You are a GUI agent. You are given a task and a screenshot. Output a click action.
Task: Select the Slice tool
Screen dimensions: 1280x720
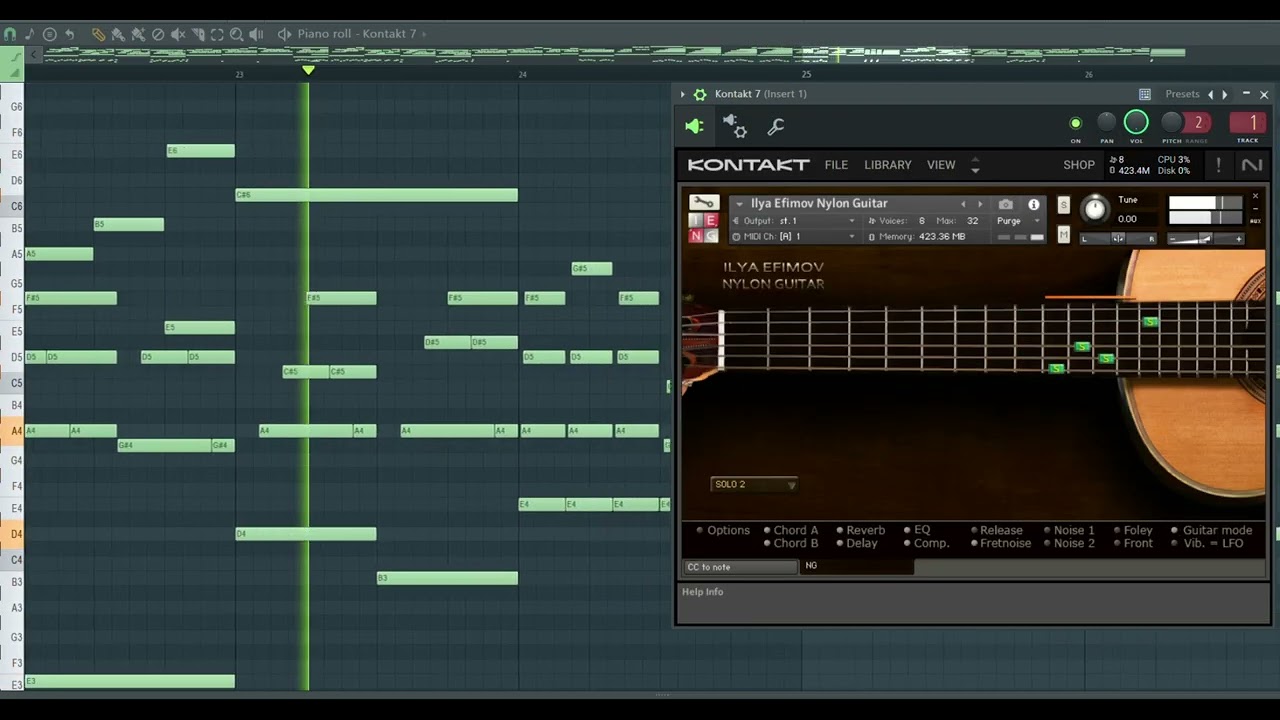198,34
